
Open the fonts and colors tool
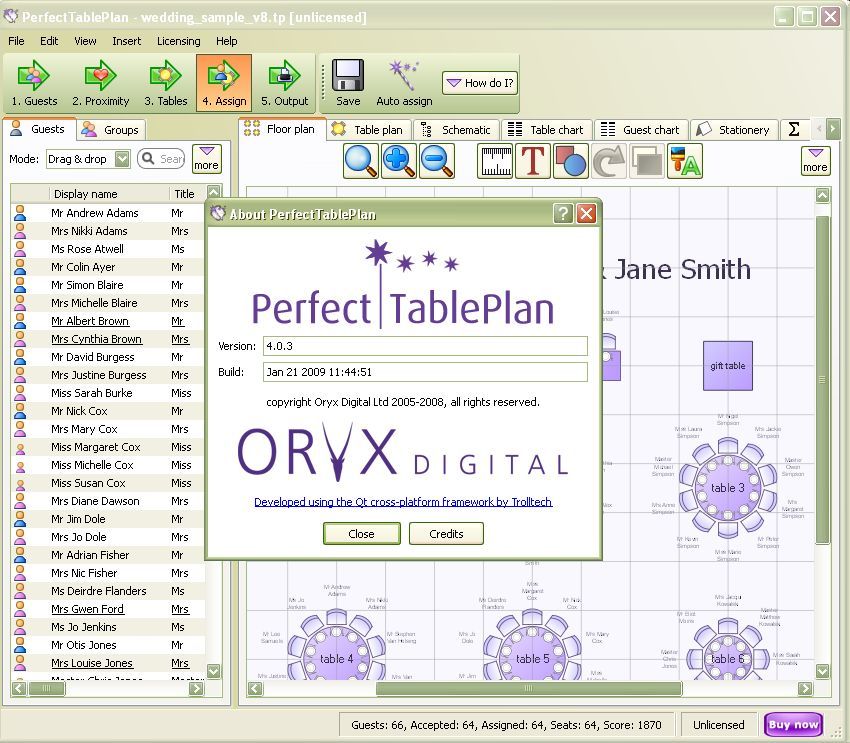[685, 161]
